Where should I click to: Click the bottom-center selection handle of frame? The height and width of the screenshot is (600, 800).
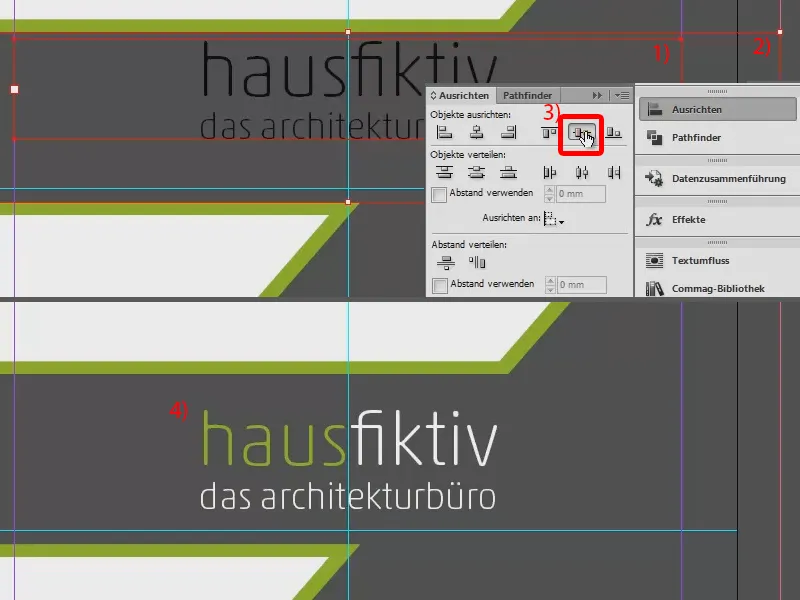(348, 202)
